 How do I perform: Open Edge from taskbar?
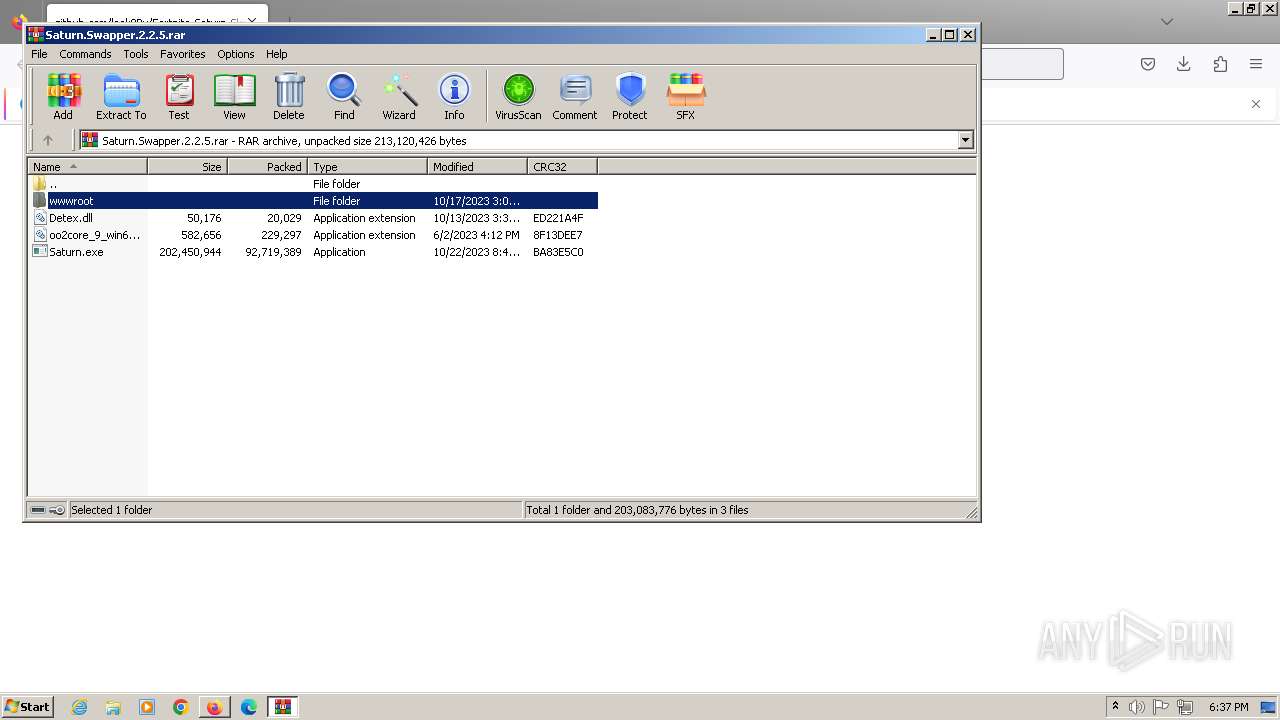pyautogui.click(x=249, y=707)
